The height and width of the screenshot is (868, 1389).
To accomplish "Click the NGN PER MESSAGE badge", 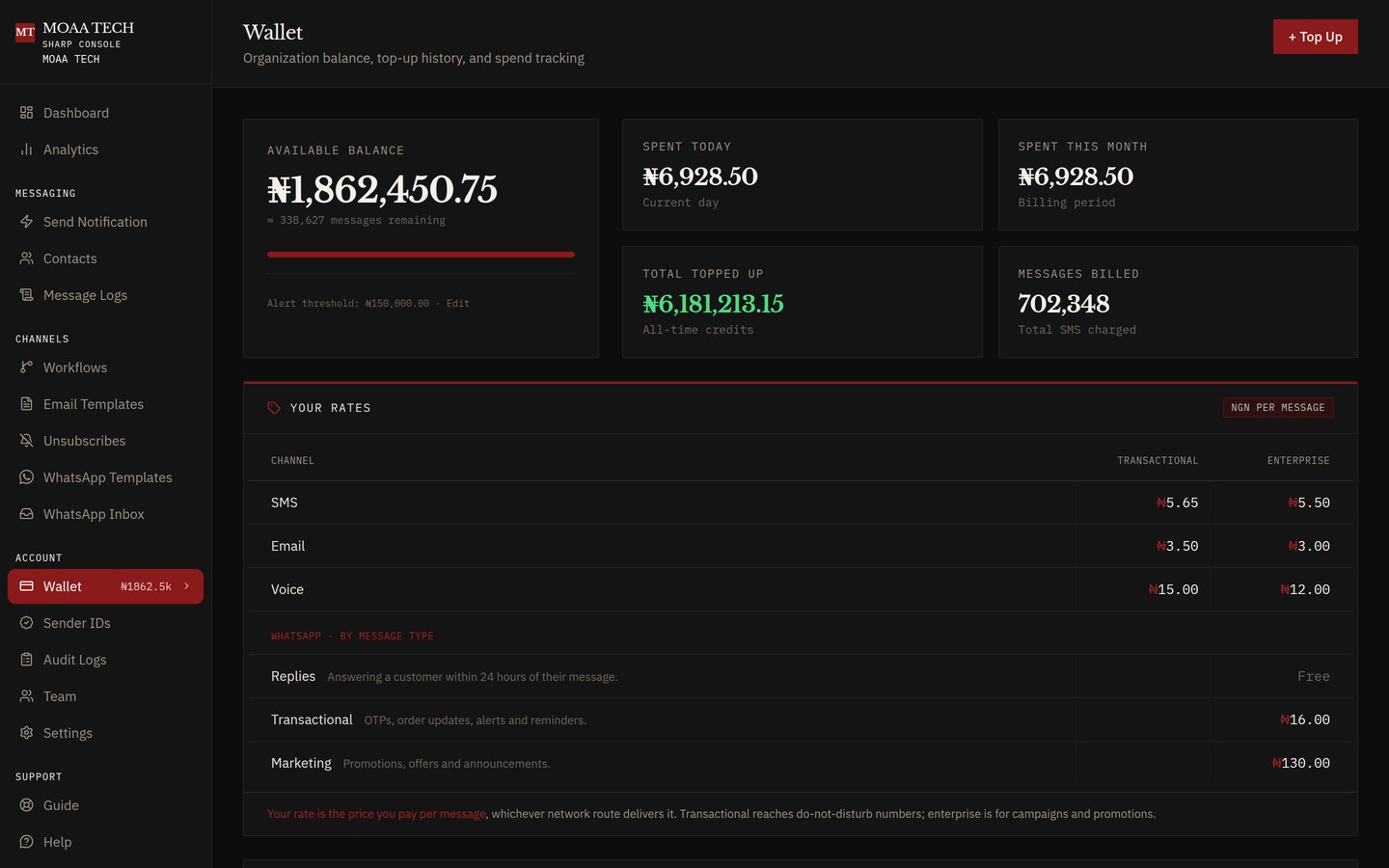I will click(x=1278, y=408).
